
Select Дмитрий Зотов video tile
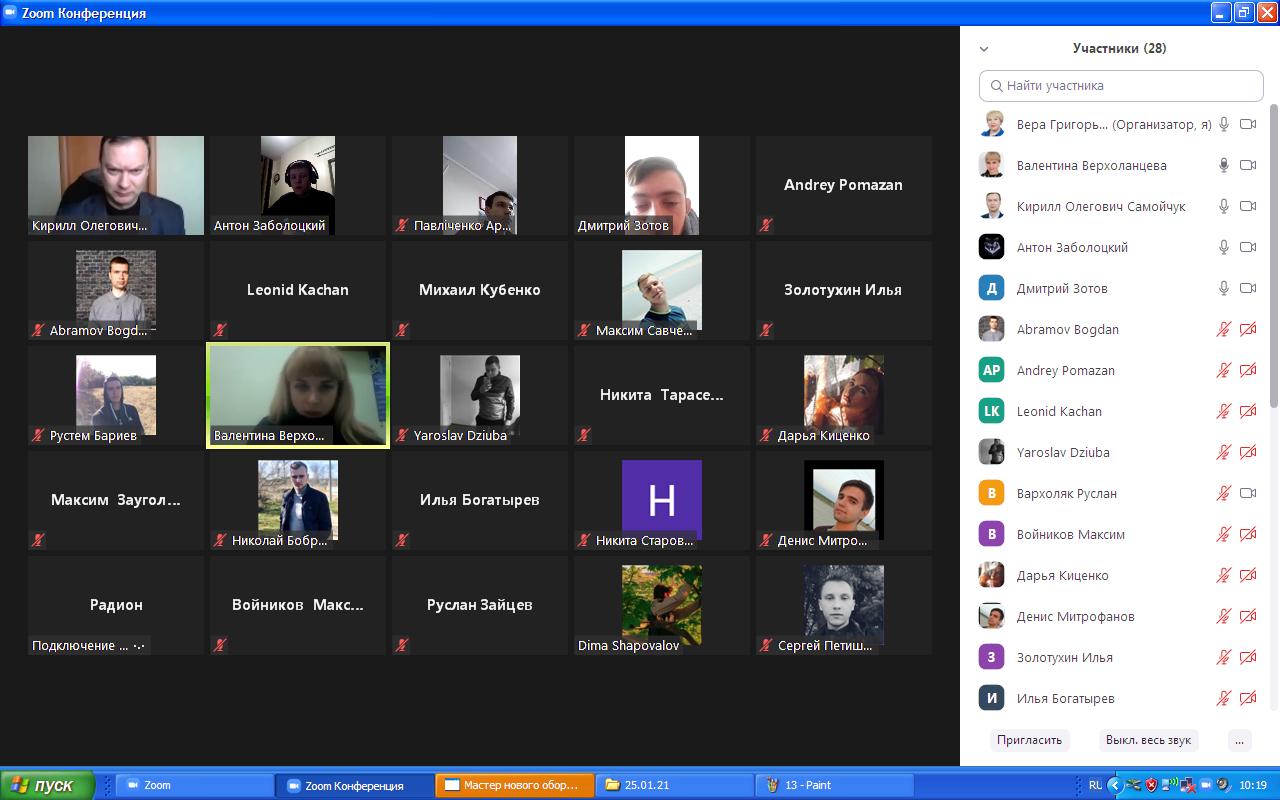click(x=662, y=185)
